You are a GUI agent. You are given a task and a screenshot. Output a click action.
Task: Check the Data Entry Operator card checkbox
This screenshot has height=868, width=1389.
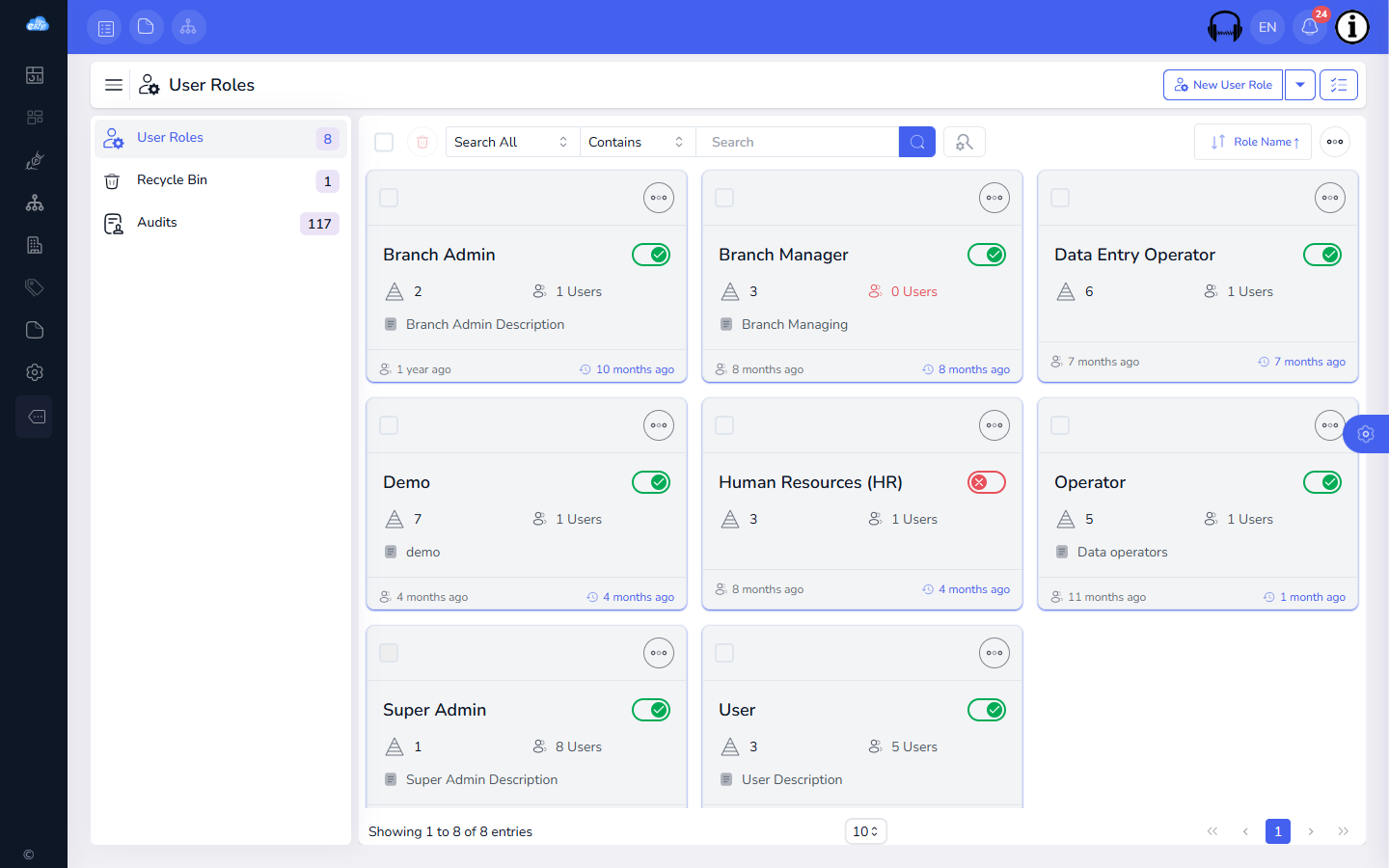[1060, 198]
